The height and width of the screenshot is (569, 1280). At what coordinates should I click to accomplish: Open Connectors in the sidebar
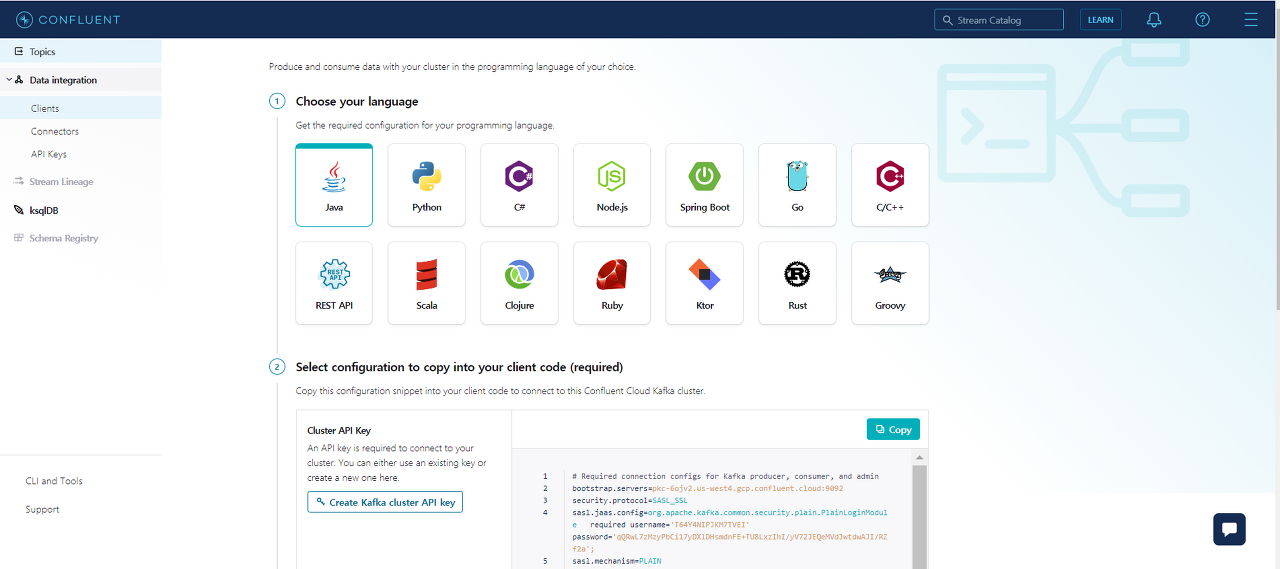[x=55, y=131]
